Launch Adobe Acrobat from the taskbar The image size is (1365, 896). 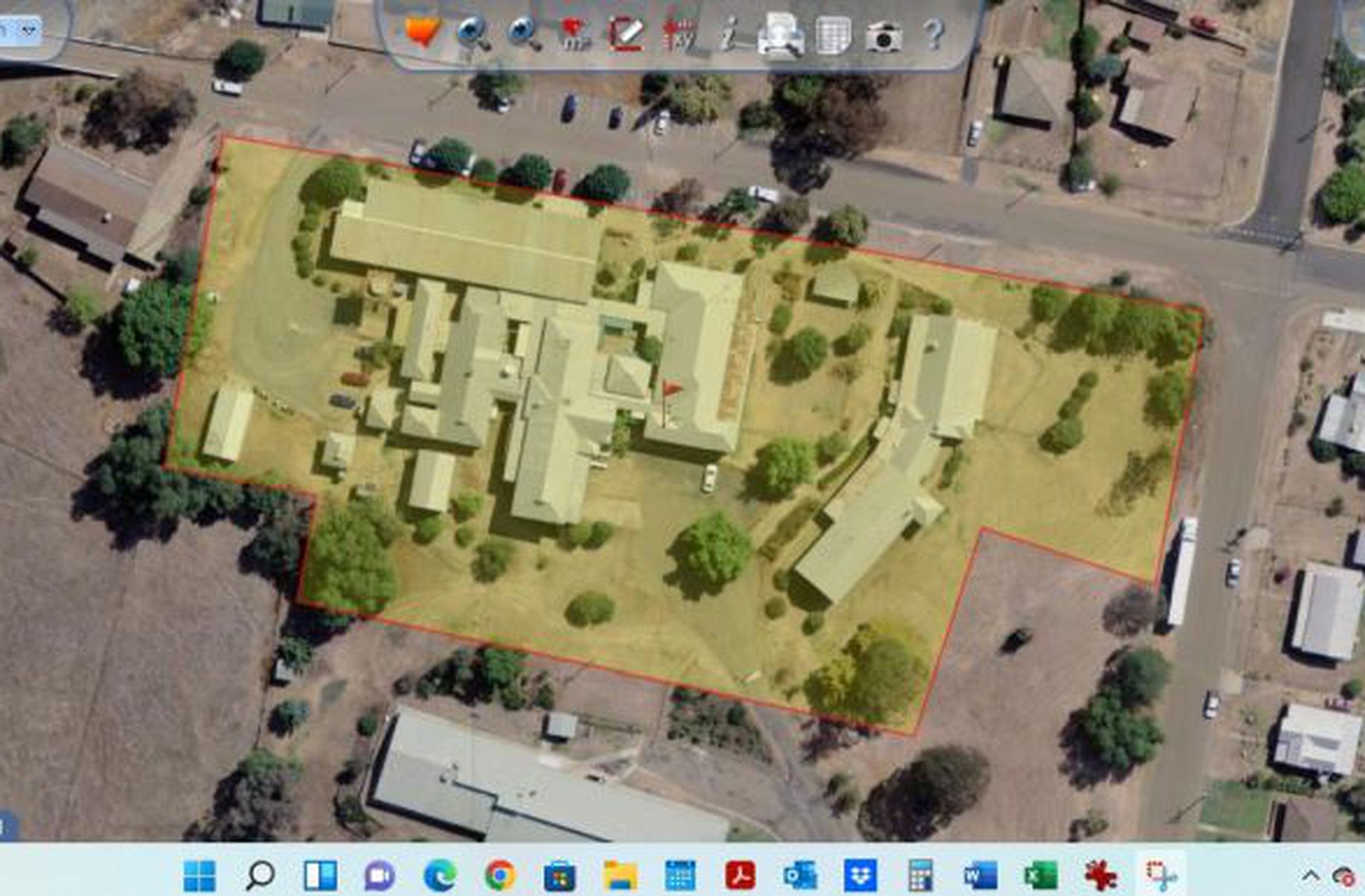click(x=739, y=876)
